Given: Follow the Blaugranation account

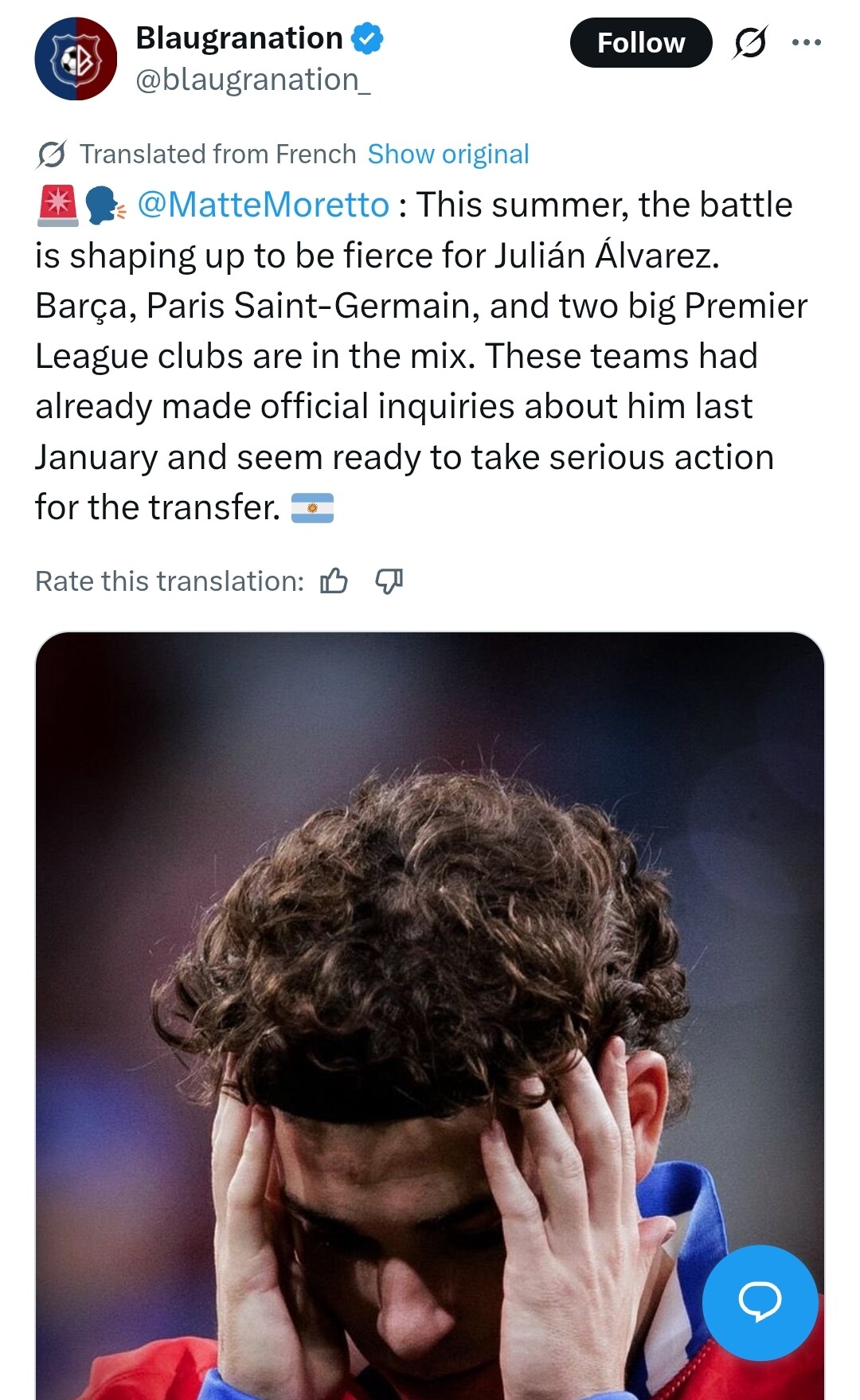Looking at the screenshot, I should 640,43.
